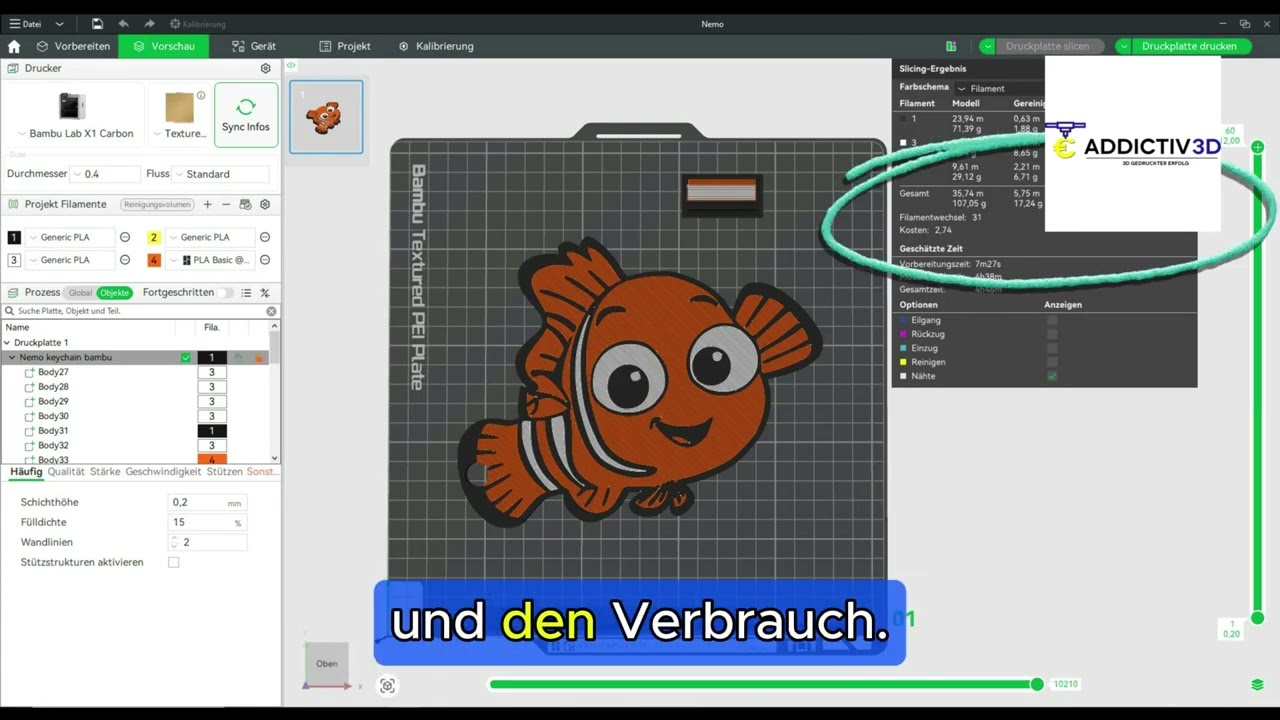Toggle the Eilgang display checkbox

[x=1051, y=320]
